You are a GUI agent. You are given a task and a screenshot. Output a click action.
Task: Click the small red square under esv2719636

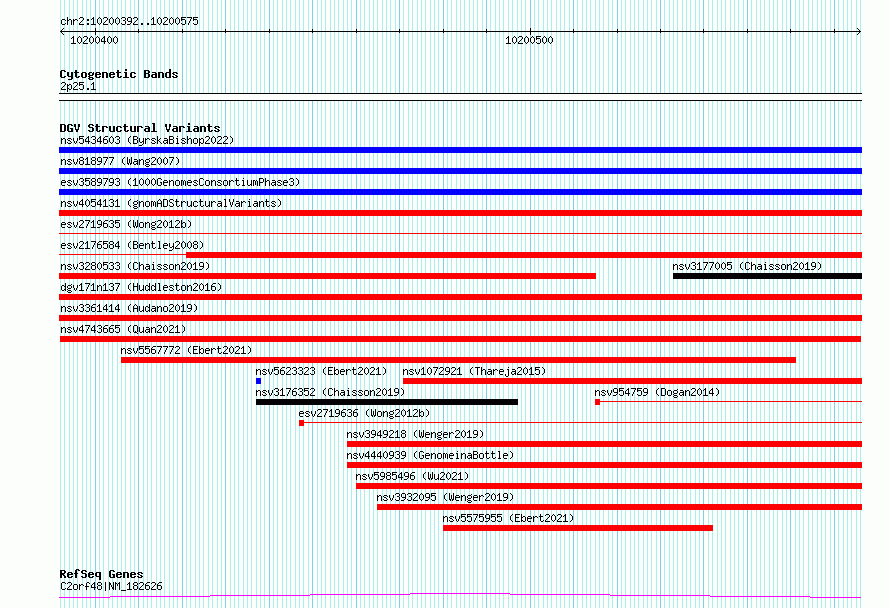tap(301, 423)
